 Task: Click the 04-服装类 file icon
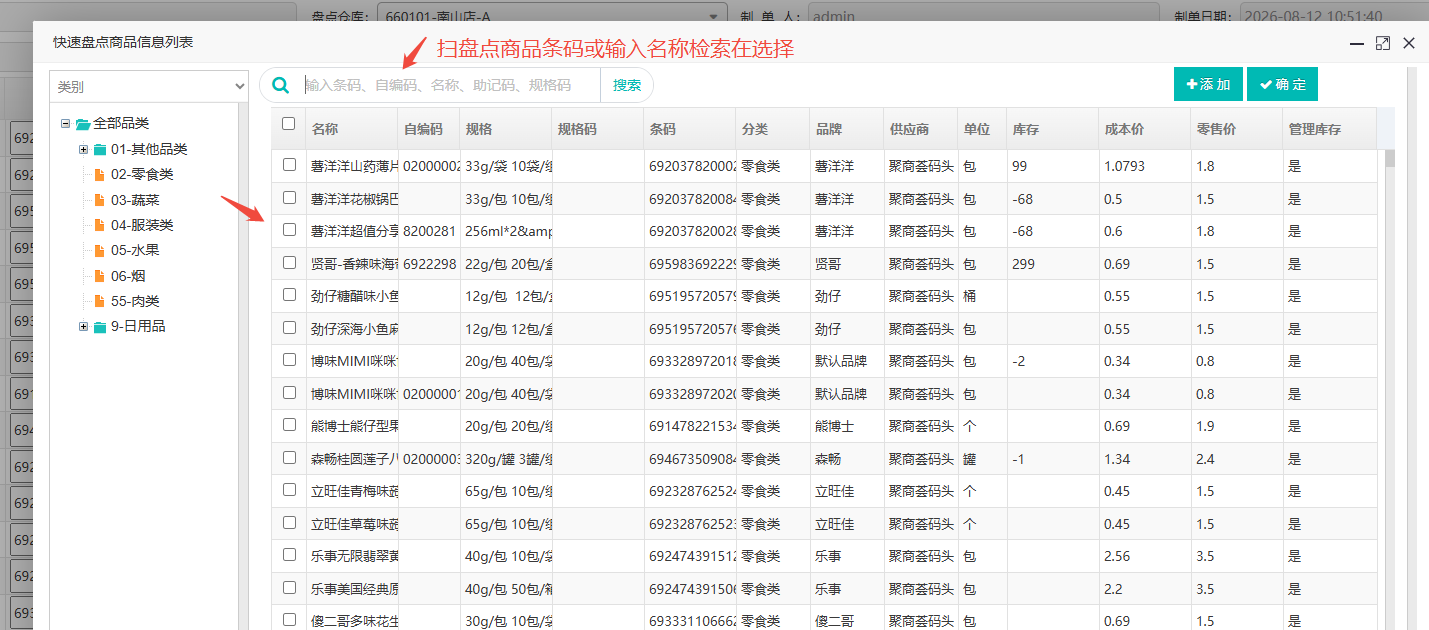coord(100,225)
